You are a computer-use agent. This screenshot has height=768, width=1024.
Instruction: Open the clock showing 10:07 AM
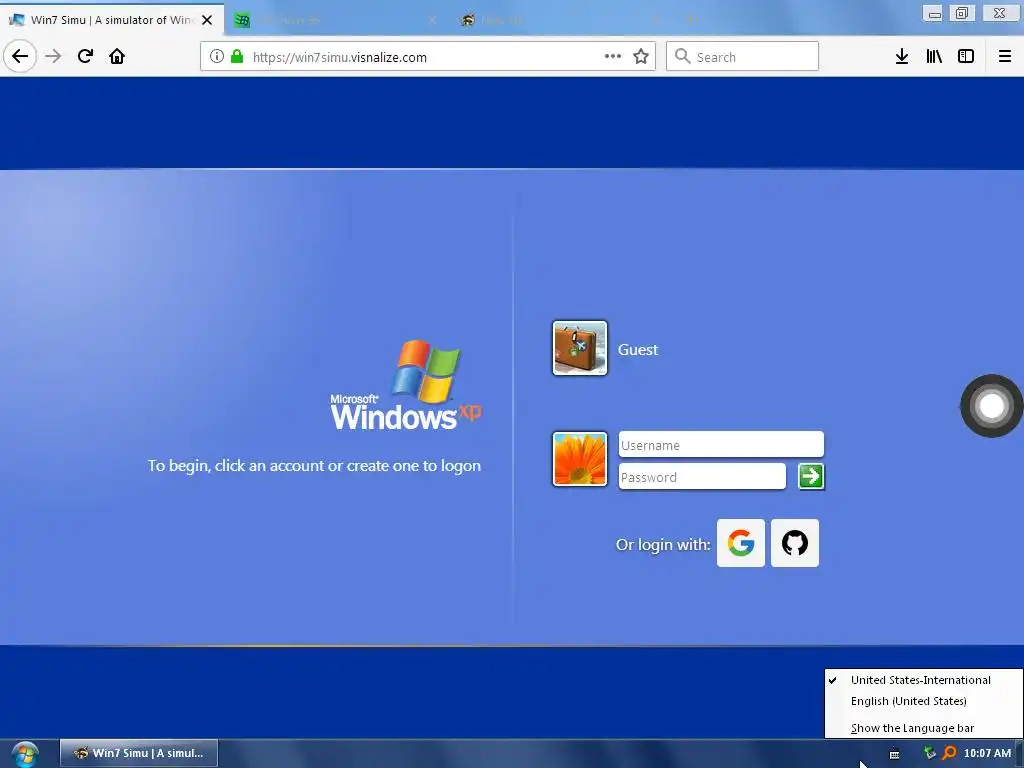coord(987,753)
